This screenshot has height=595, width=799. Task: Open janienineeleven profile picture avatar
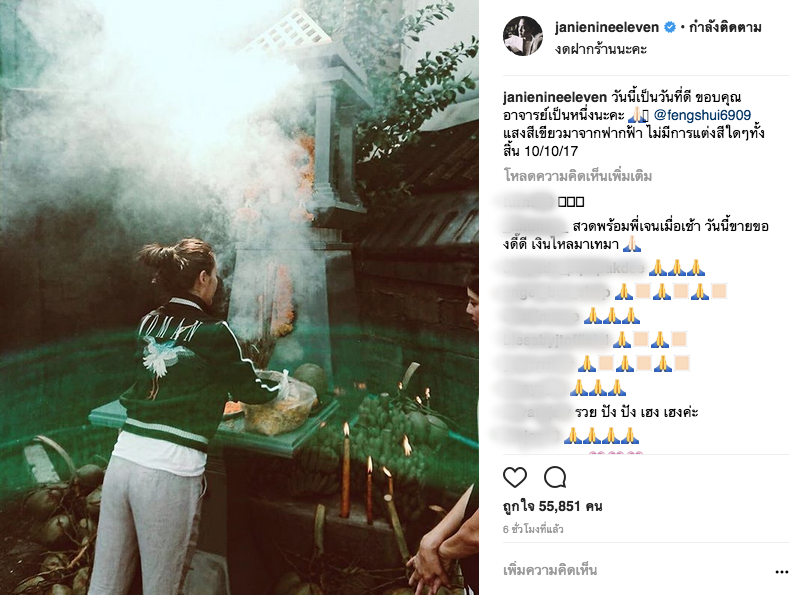[523, 36]
